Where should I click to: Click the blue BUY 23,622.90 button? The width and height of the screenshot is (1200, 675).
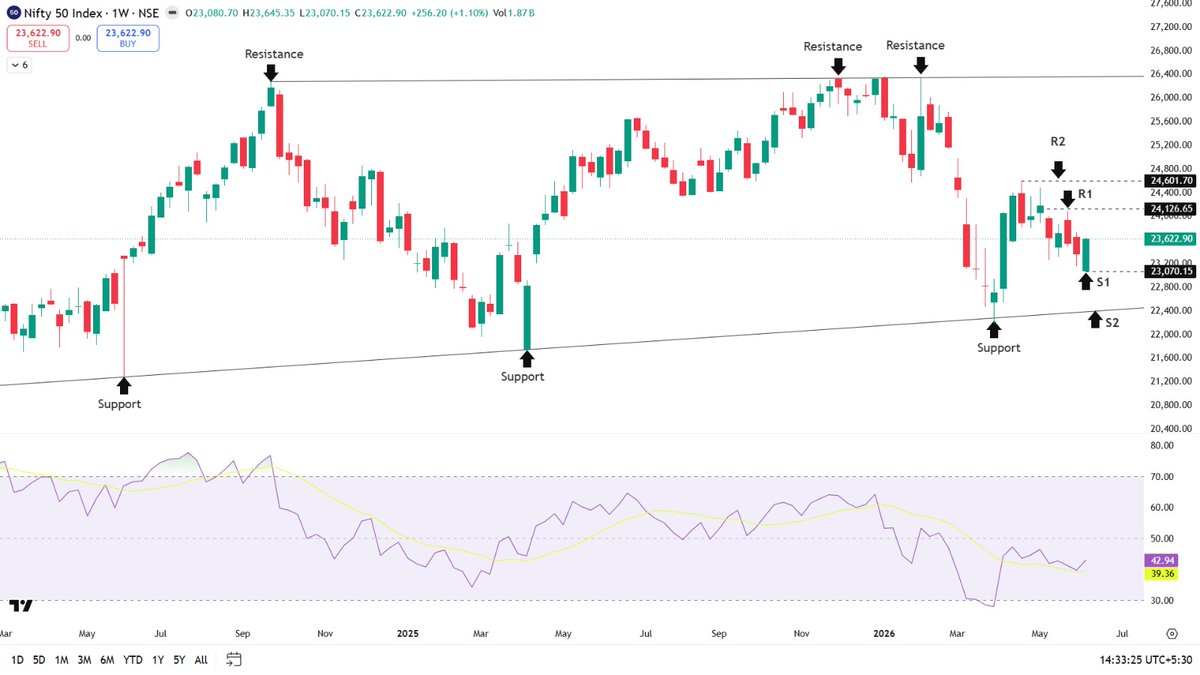(x=129, y=38)
